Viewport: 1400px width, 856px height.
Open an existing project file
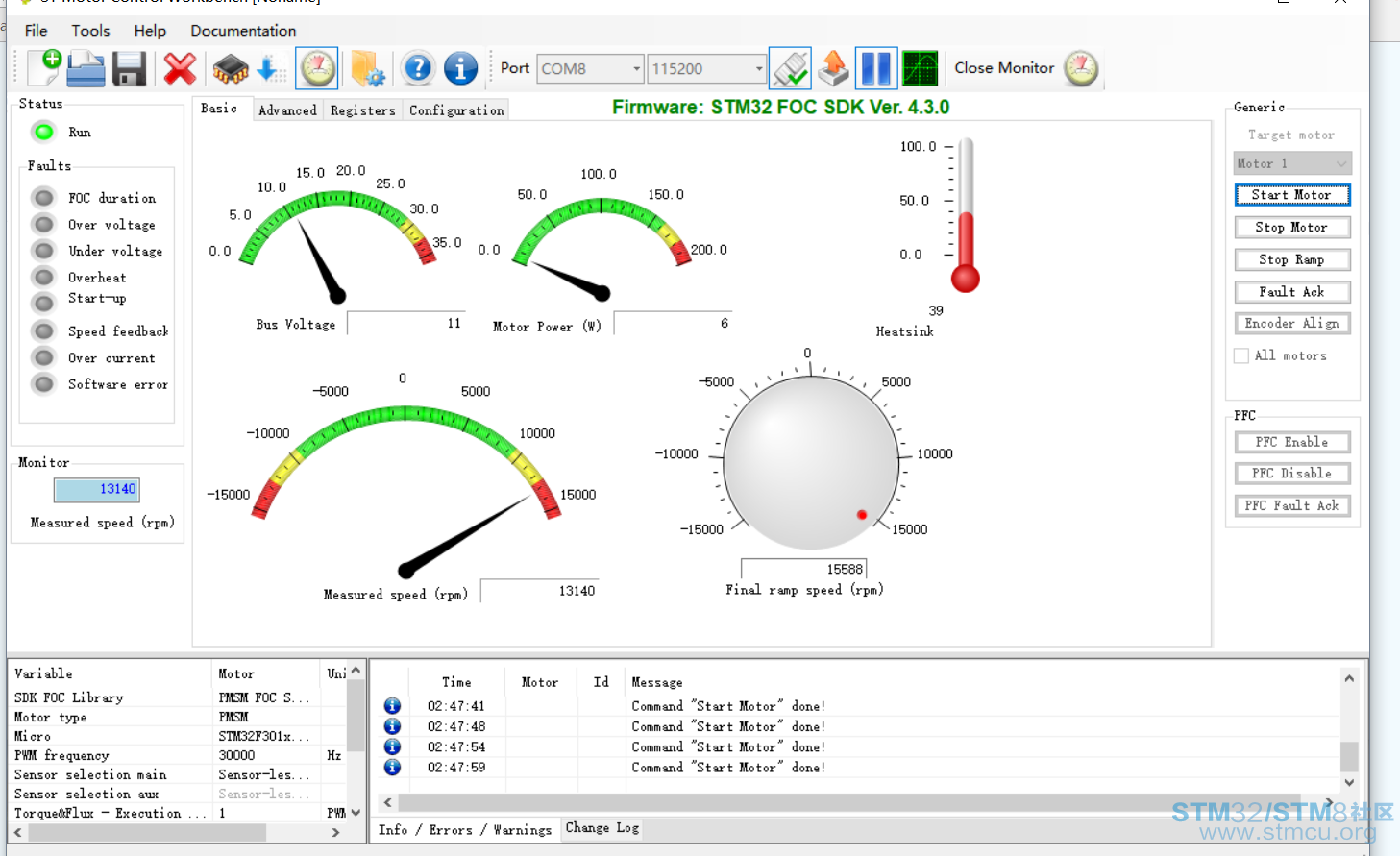86,68
